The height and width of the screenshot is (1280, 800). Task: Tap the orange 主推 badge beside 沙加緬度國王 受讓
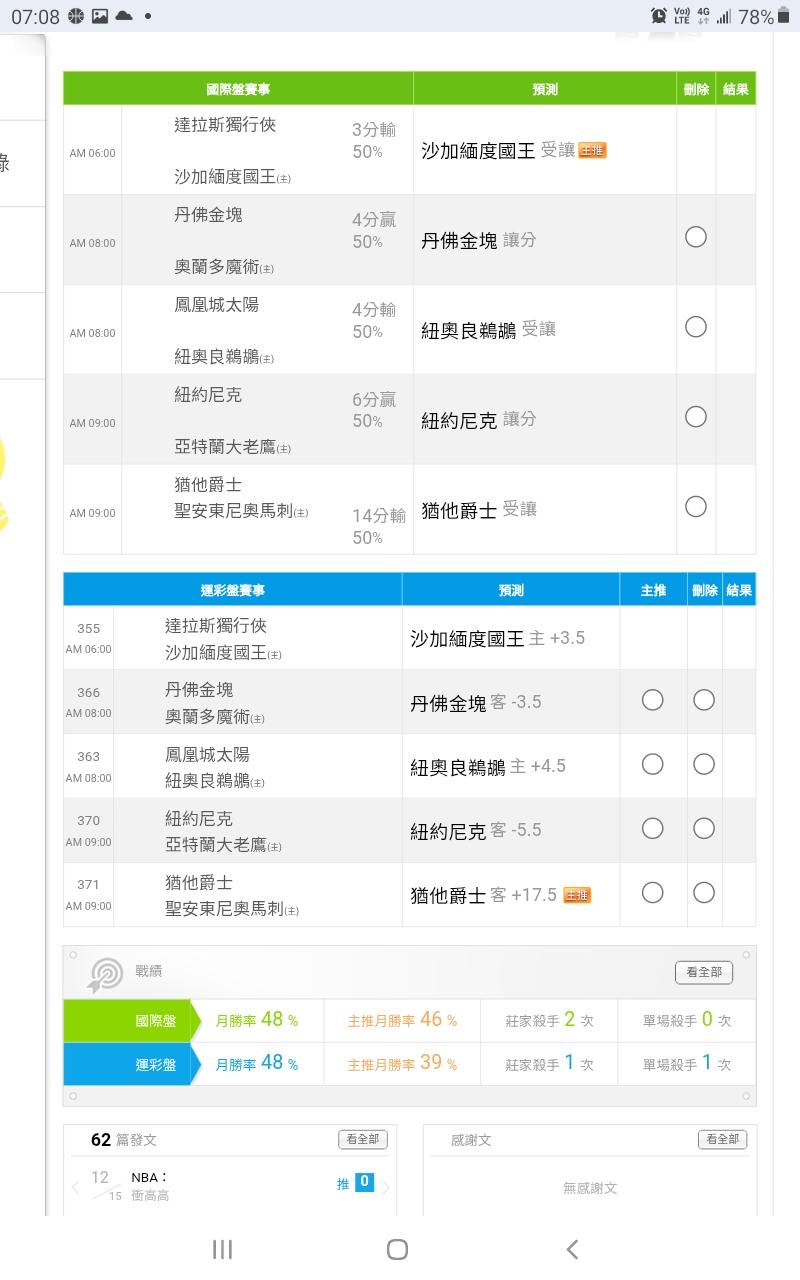tap(592, 150)
